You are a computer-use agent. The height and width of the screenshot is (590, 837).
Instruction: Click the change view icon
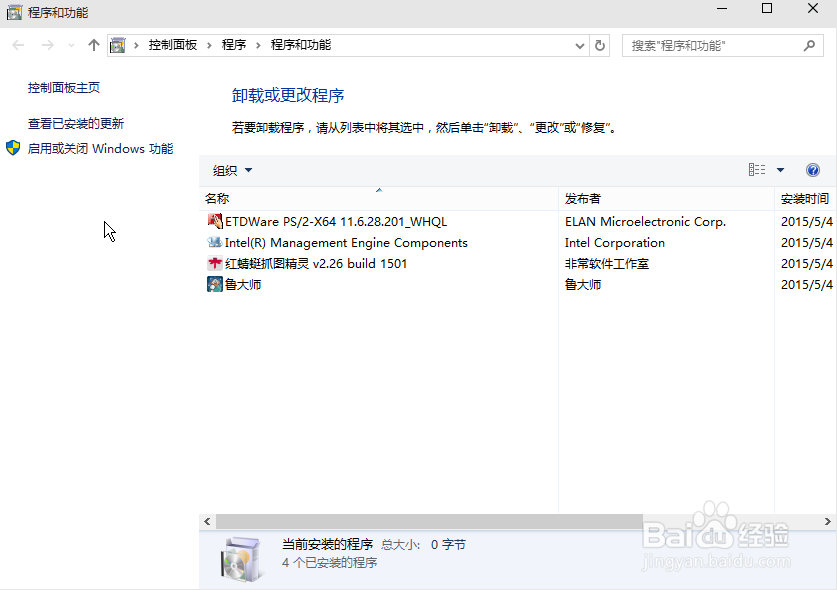pyautogui.click(x=756, y=170)
